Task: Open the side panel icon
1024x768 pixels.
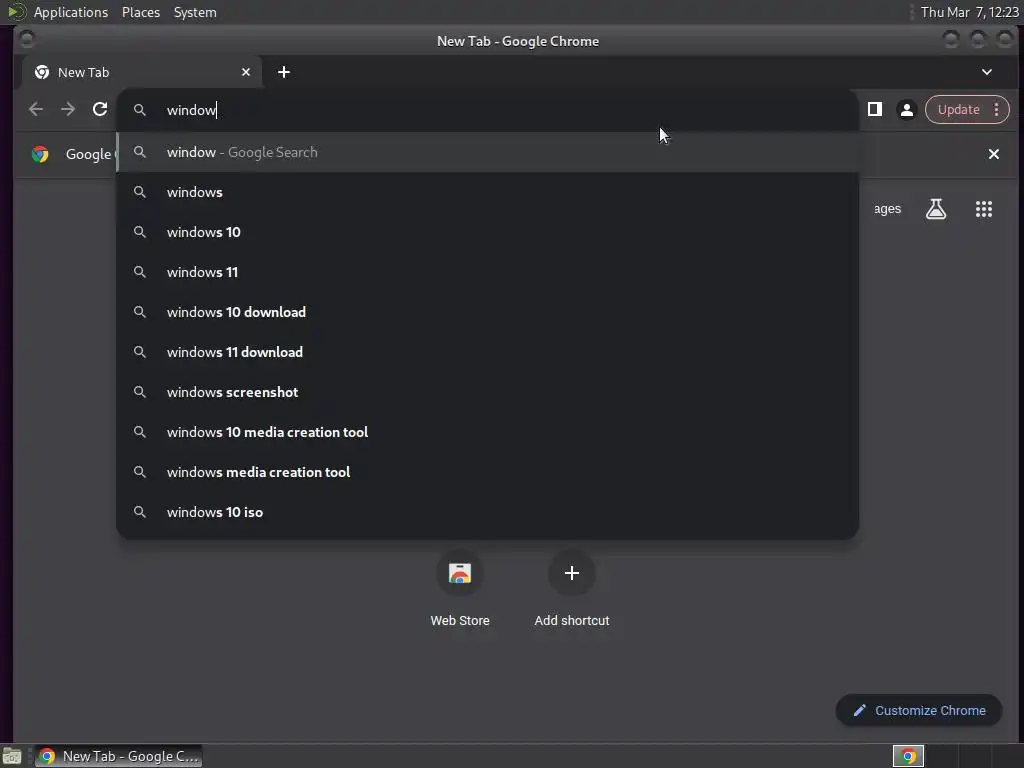Action: 874,109
